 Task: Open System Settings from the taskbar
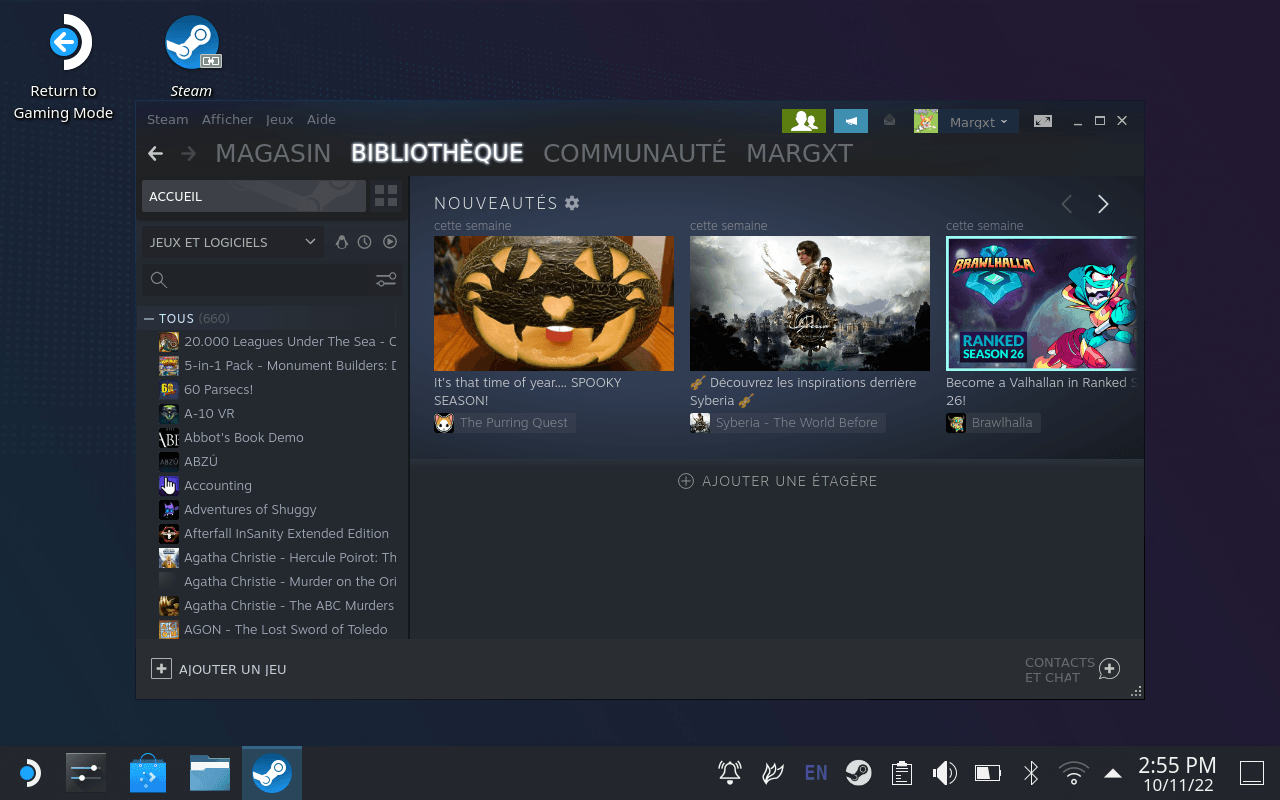(86, 773)
